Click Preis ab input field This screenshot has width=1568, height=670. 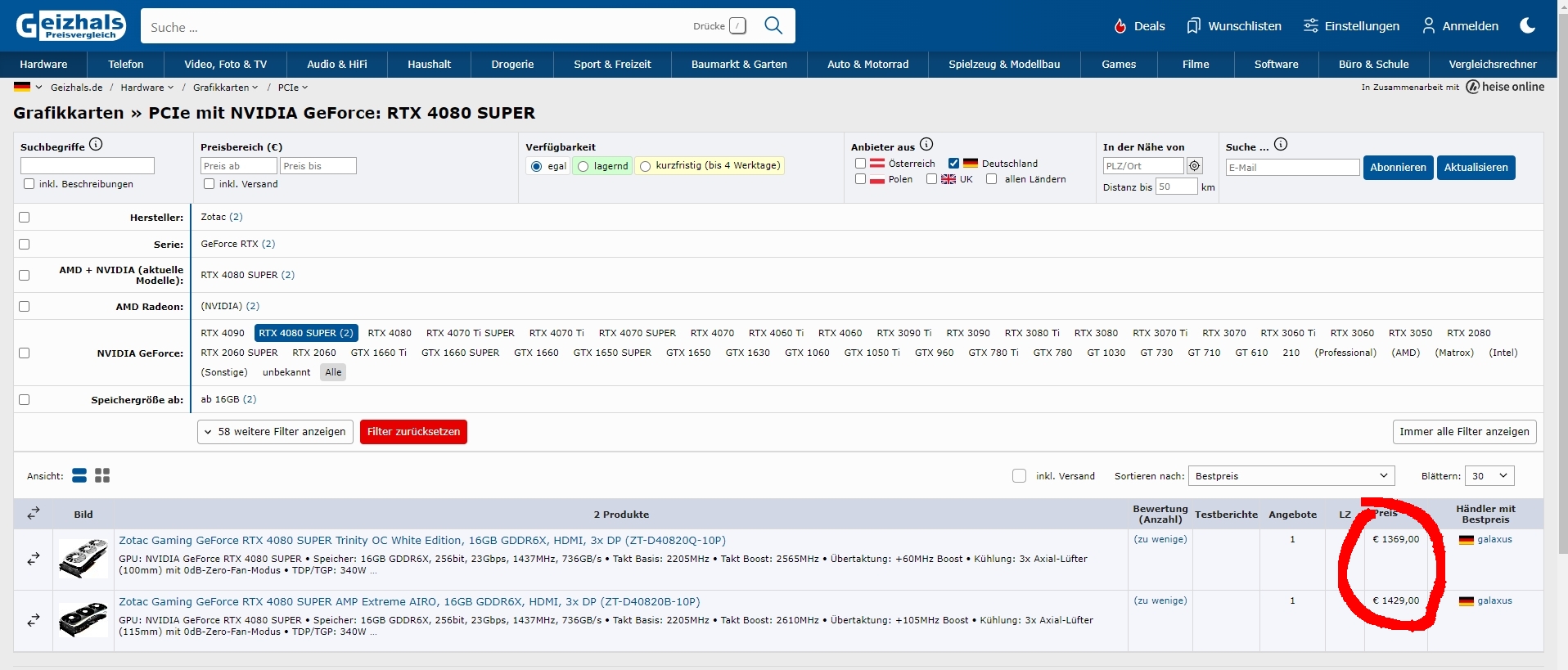click(x=238, y=166)
